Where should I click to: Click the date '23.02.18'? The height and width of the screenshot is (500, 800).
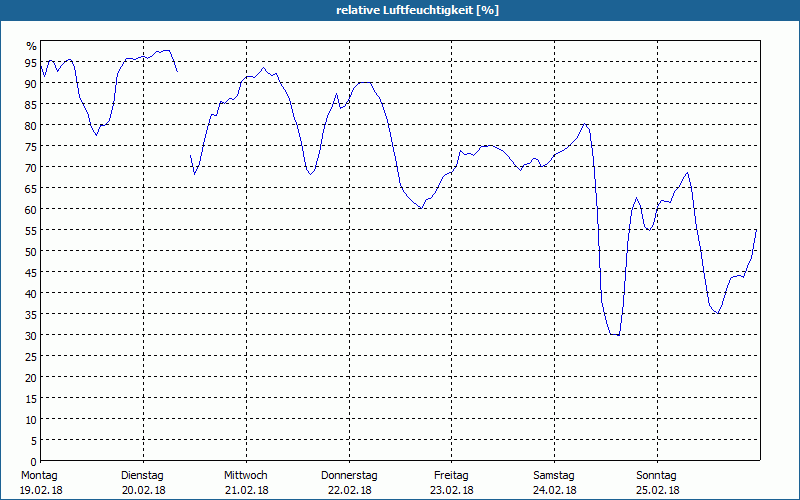coord(452,491)
